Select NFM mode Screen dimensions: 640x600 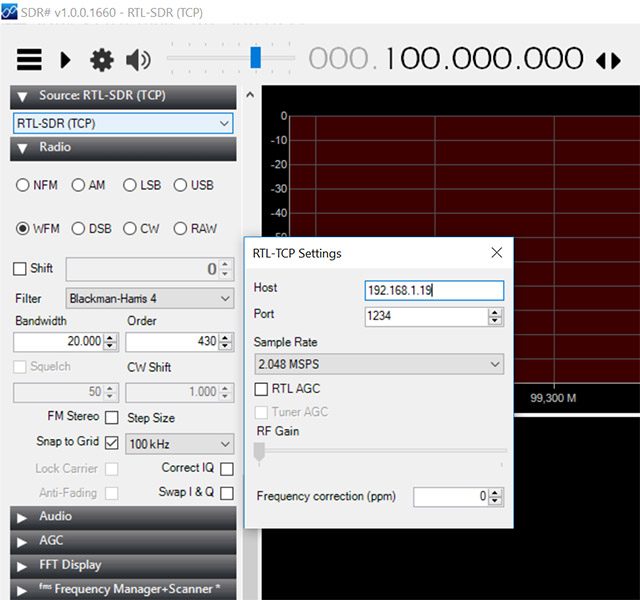pyautogui.click(x=36, y=185)
